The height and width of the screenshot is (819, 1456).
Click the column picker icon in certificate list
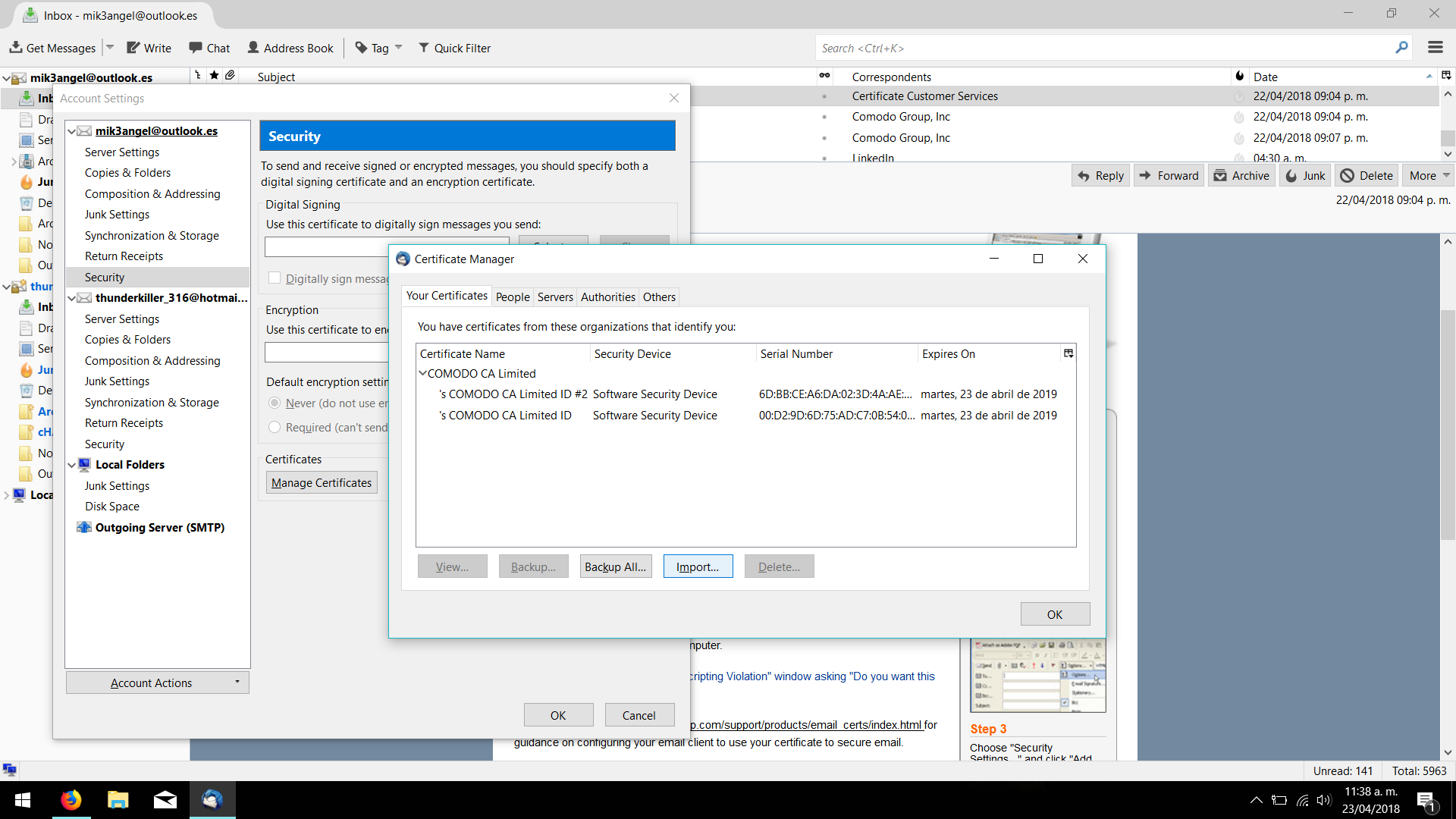[x=1068, y=353]
